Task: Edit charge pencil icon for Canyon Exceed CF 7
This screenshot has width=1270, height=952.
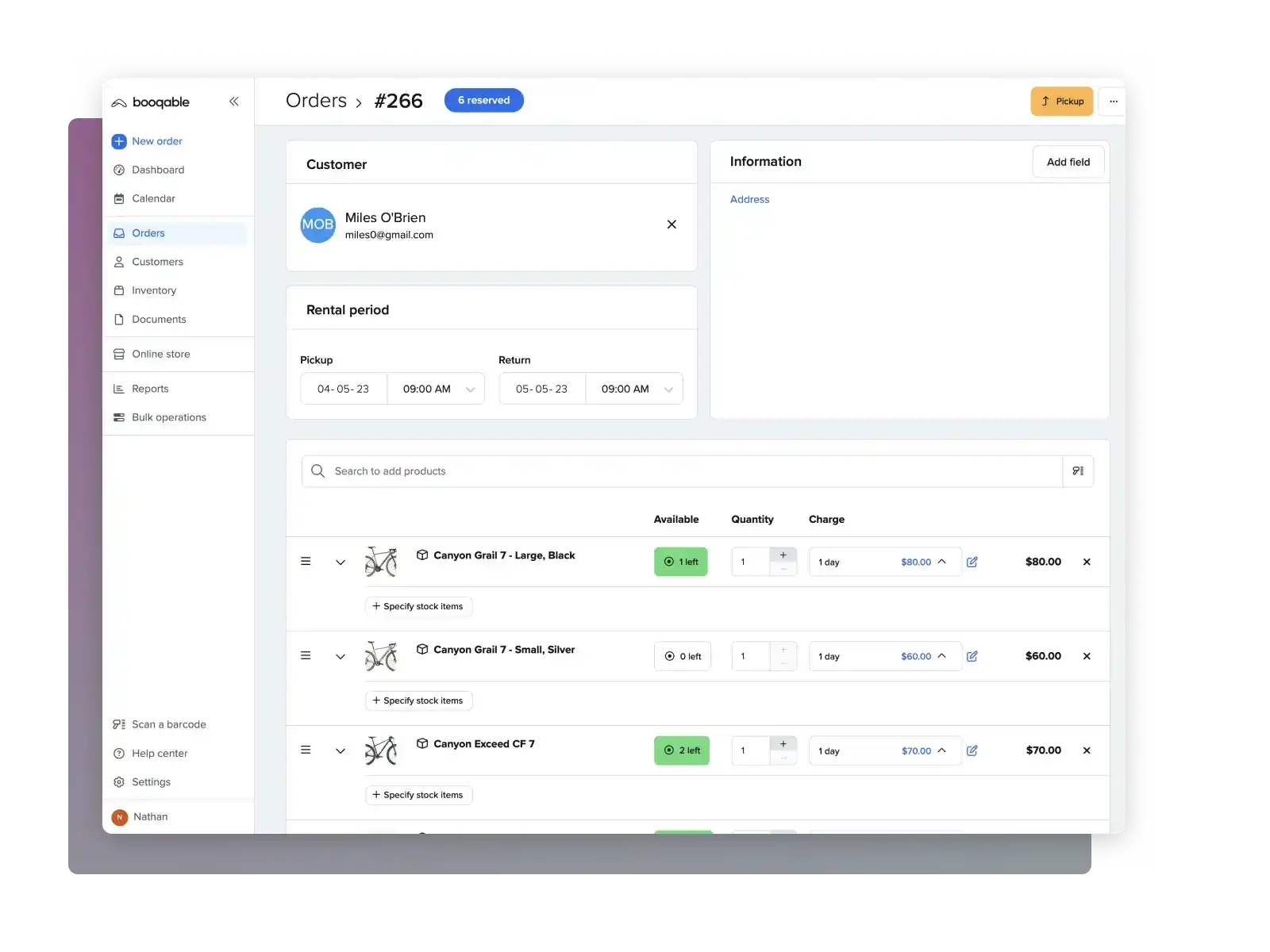Action: pyautogui.click(x=972, y=750)
